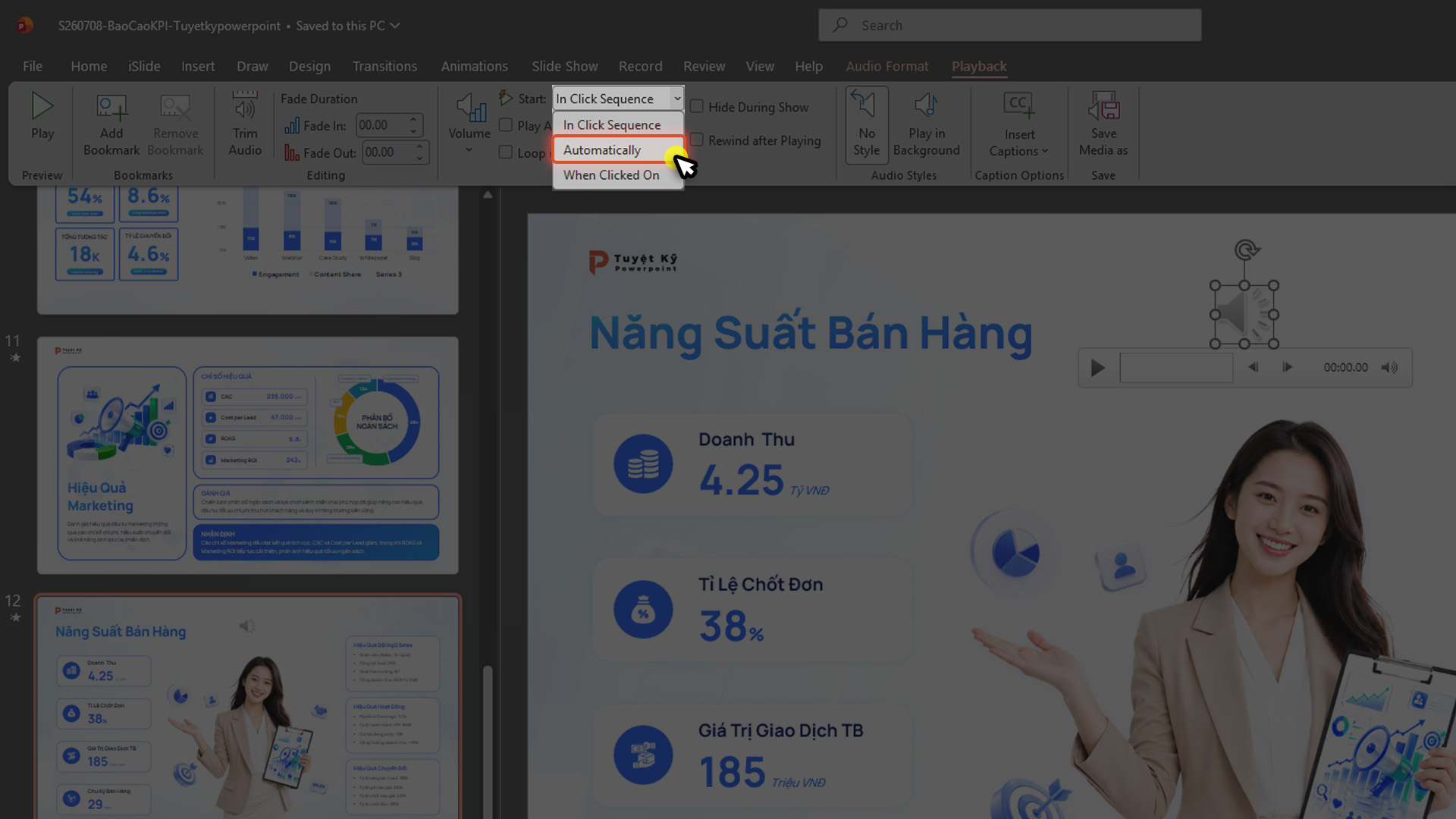Screen dimensions: 1456x819
Task: Click Tuyệt Kỹ Powerpoint logo on slide
Action: (x=632, y=262)
